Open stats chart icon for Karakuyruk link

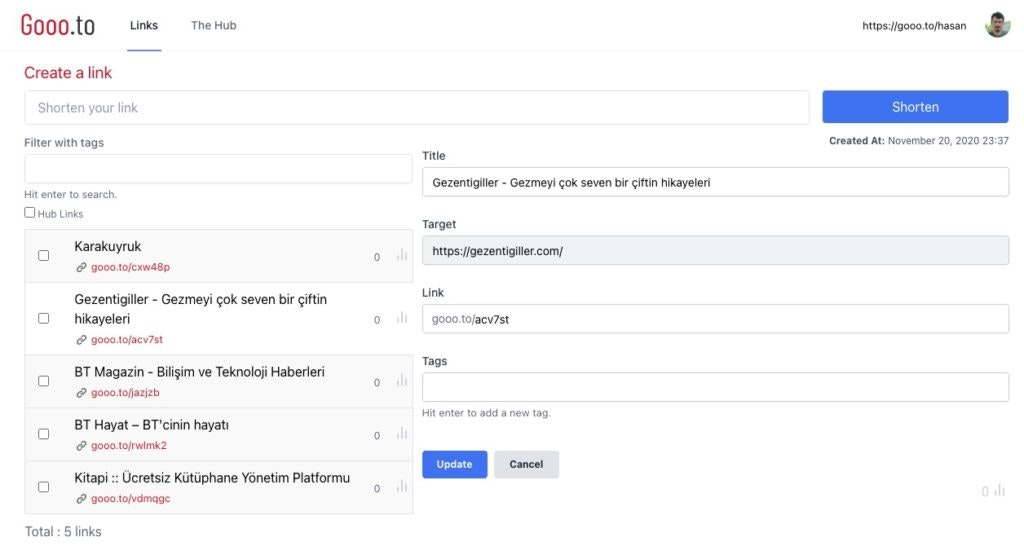point(402,256)
